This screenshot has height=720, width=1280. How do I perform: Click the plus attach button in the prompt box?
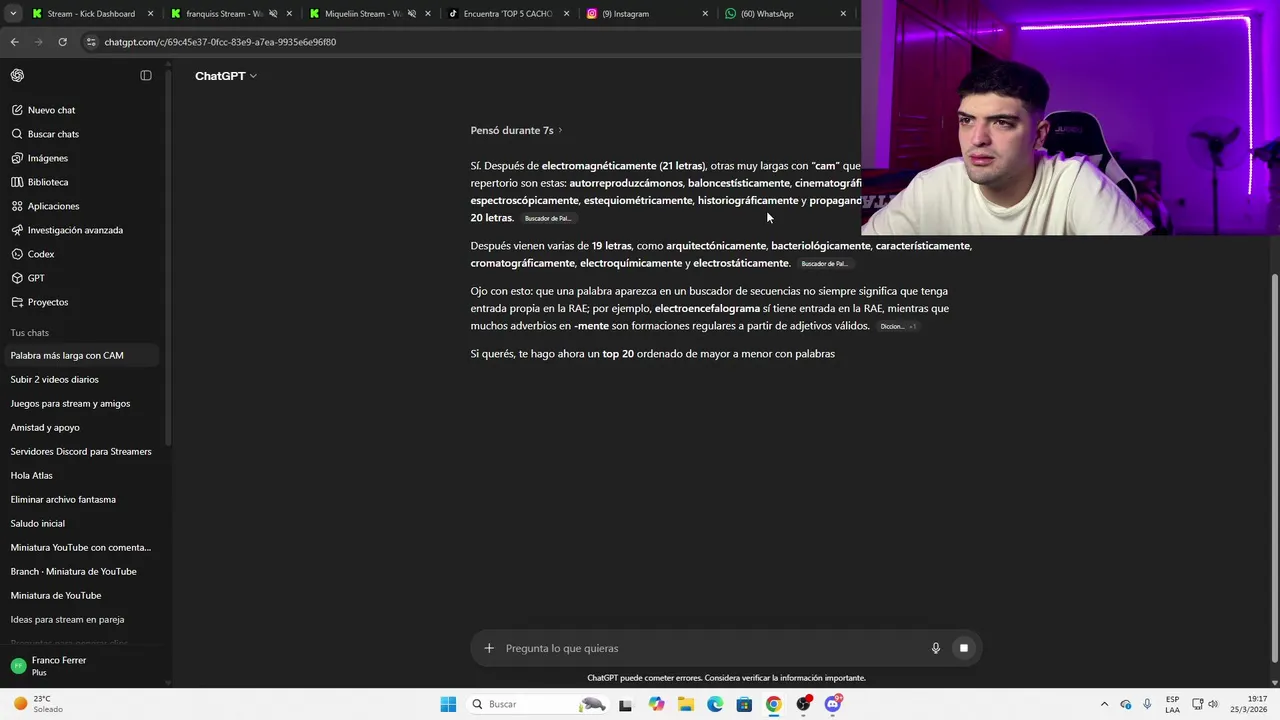point(489,648)
